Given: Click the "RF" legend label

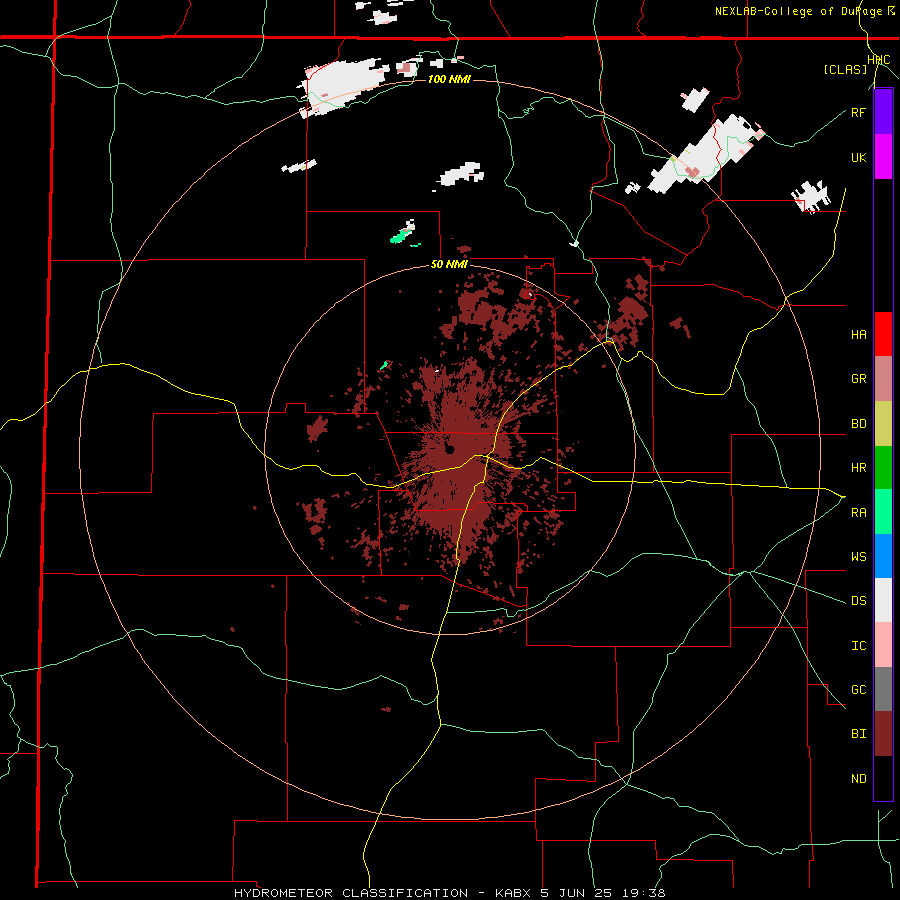Looking at the screenshot, I should 858,112.
